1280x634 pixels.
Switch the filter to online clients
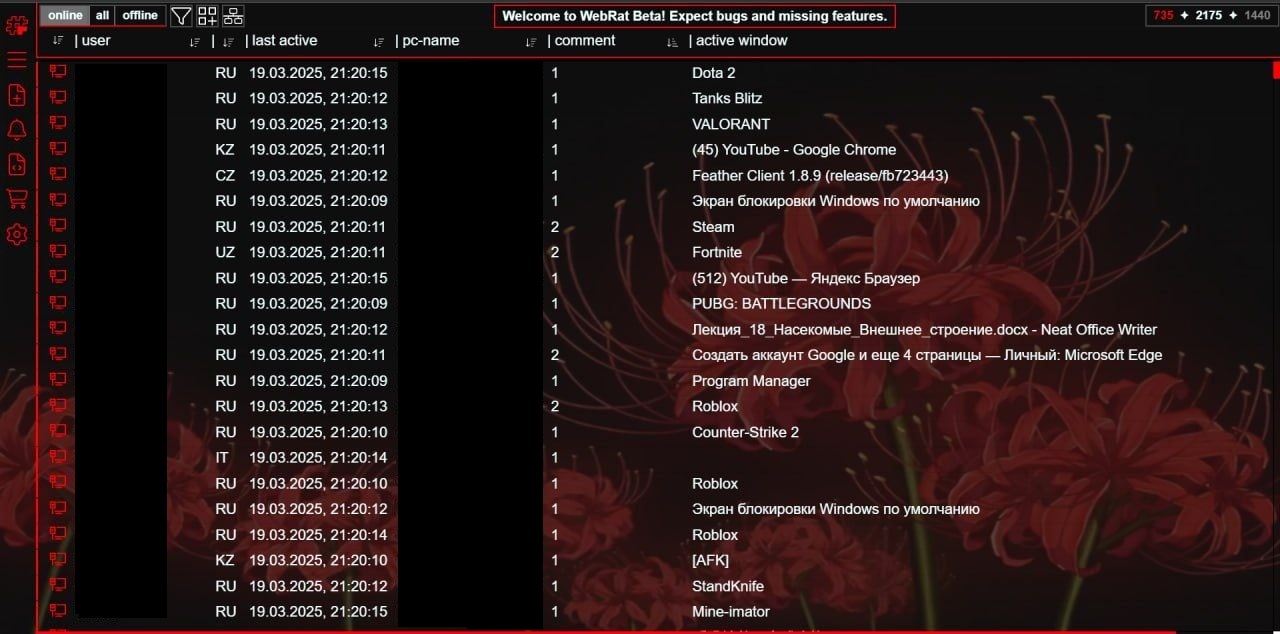[66, 15]
